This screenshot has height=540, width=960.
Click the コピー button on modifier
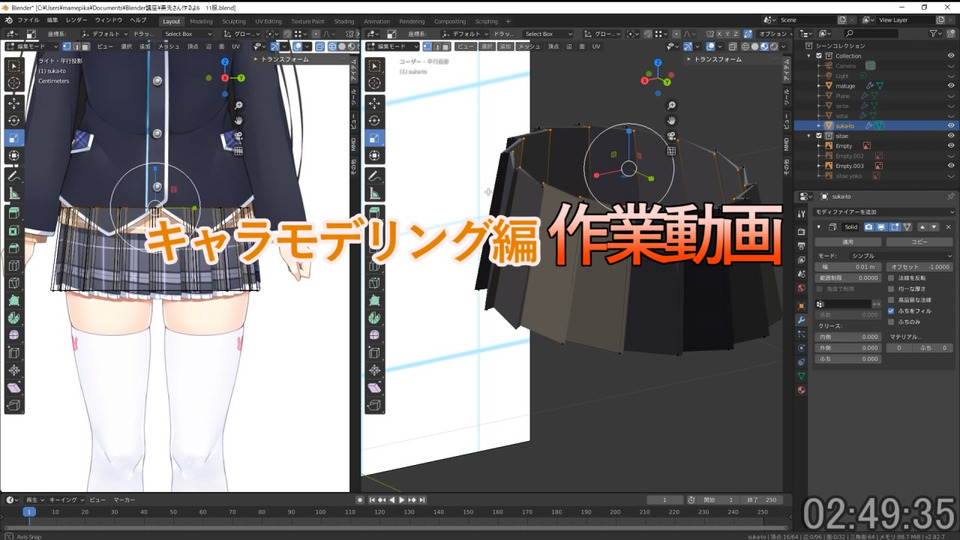pos(920,242)
